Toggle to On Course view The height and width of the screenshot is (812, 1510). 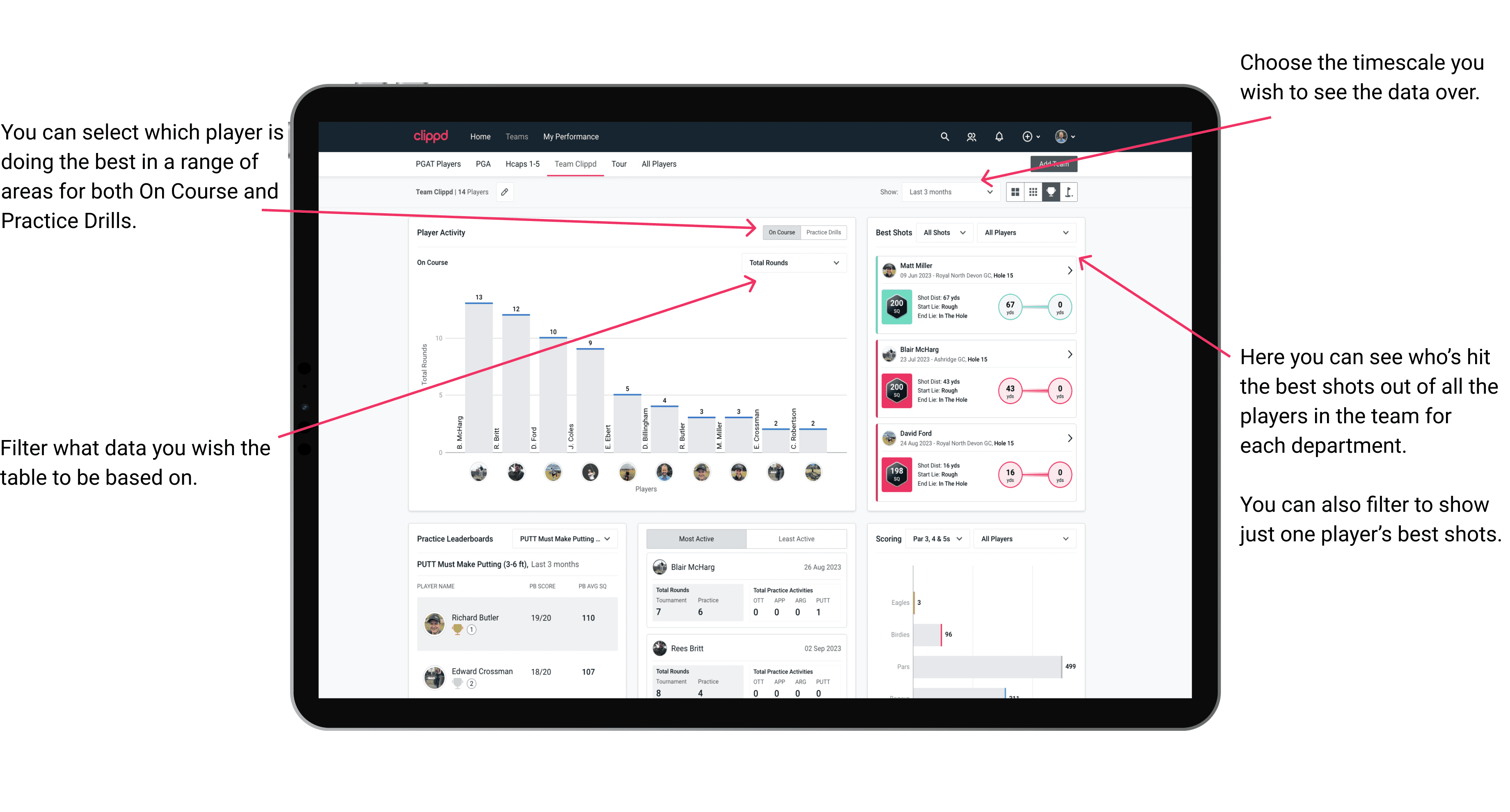[x=783, y=232]
